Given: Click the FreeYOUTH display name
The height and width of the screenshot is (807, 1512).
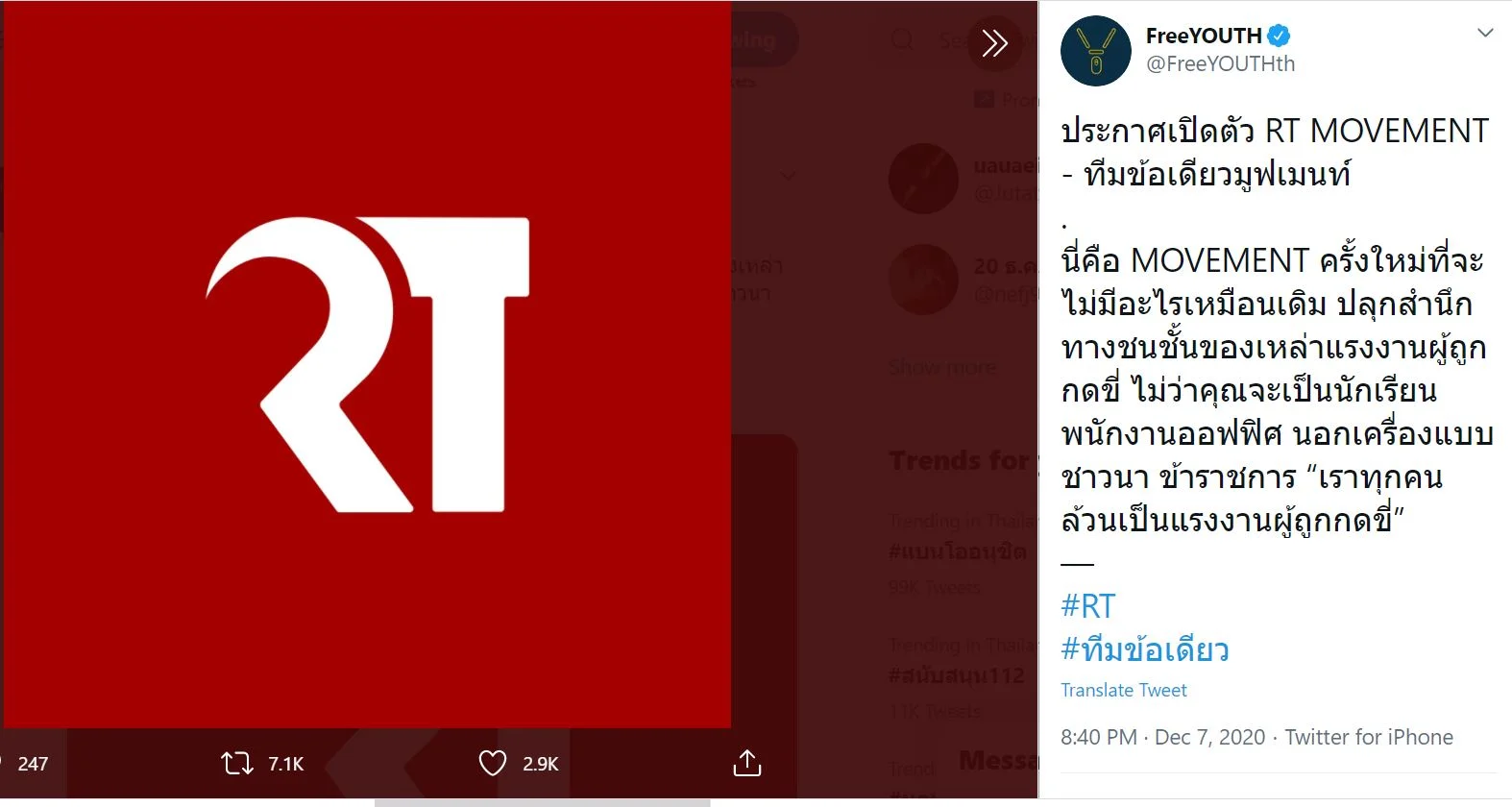Looking at the screenshot, I should pyautogui.click(x=1204, y=36).
